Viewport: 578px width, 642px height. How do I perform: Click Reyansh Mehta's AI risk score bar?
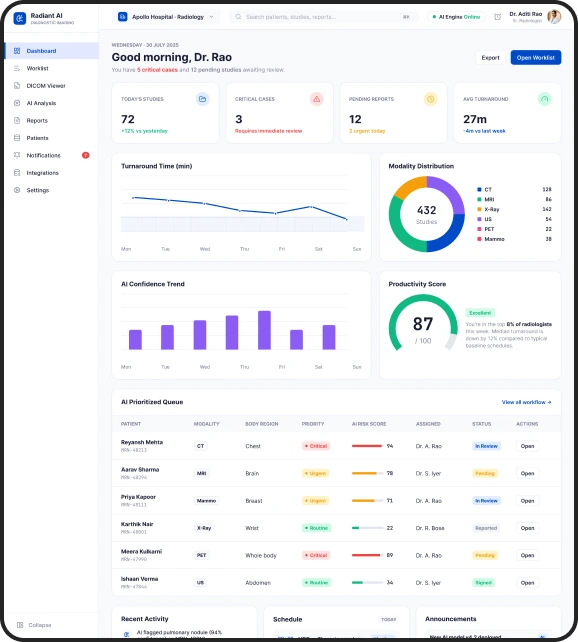367,446
